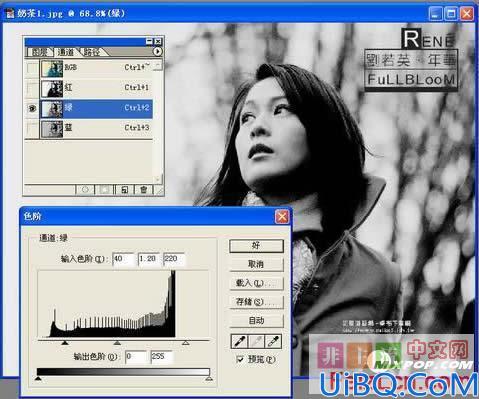Click input levels gamma field 1.20
The image size is (479, 399).
[149, 259]
